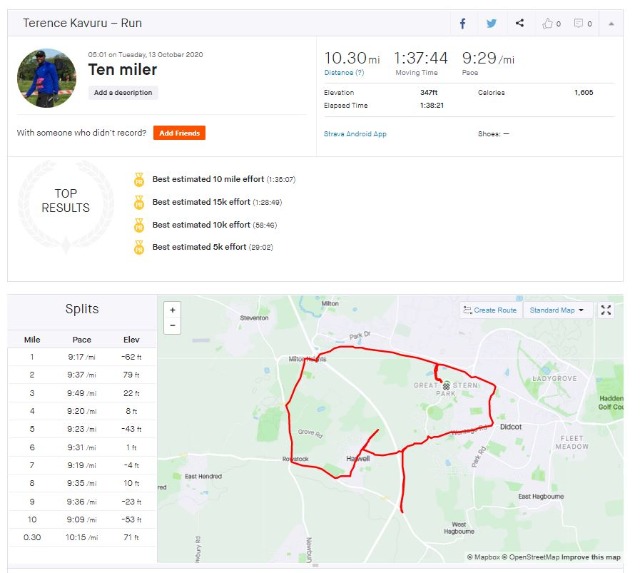Open the Standard Map dropdown

558,310
